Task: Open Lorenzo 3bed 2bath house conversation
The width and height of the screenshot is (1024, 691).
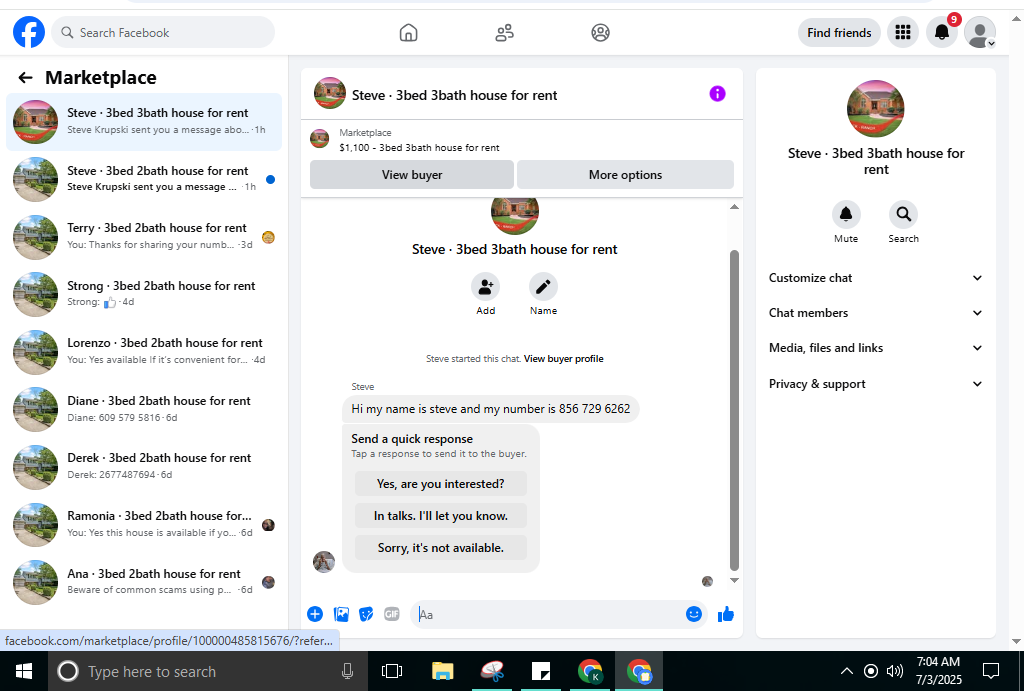Action: click(144, 351)
